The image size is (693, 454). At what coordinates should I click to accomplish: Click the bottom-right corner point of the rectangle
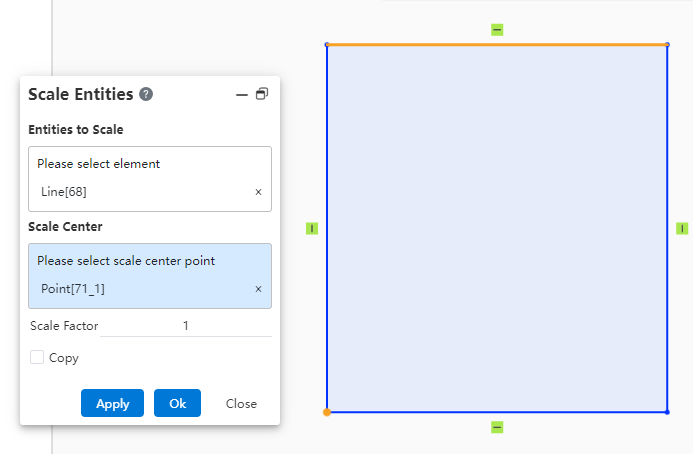[667, 412]
